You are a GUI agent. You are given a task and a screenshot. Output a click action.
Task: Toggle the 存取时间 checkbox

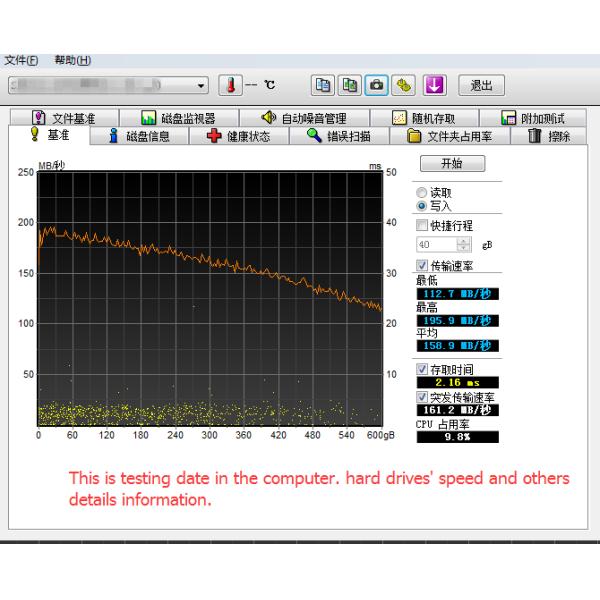pyautogui.click(x=422, y=369)
